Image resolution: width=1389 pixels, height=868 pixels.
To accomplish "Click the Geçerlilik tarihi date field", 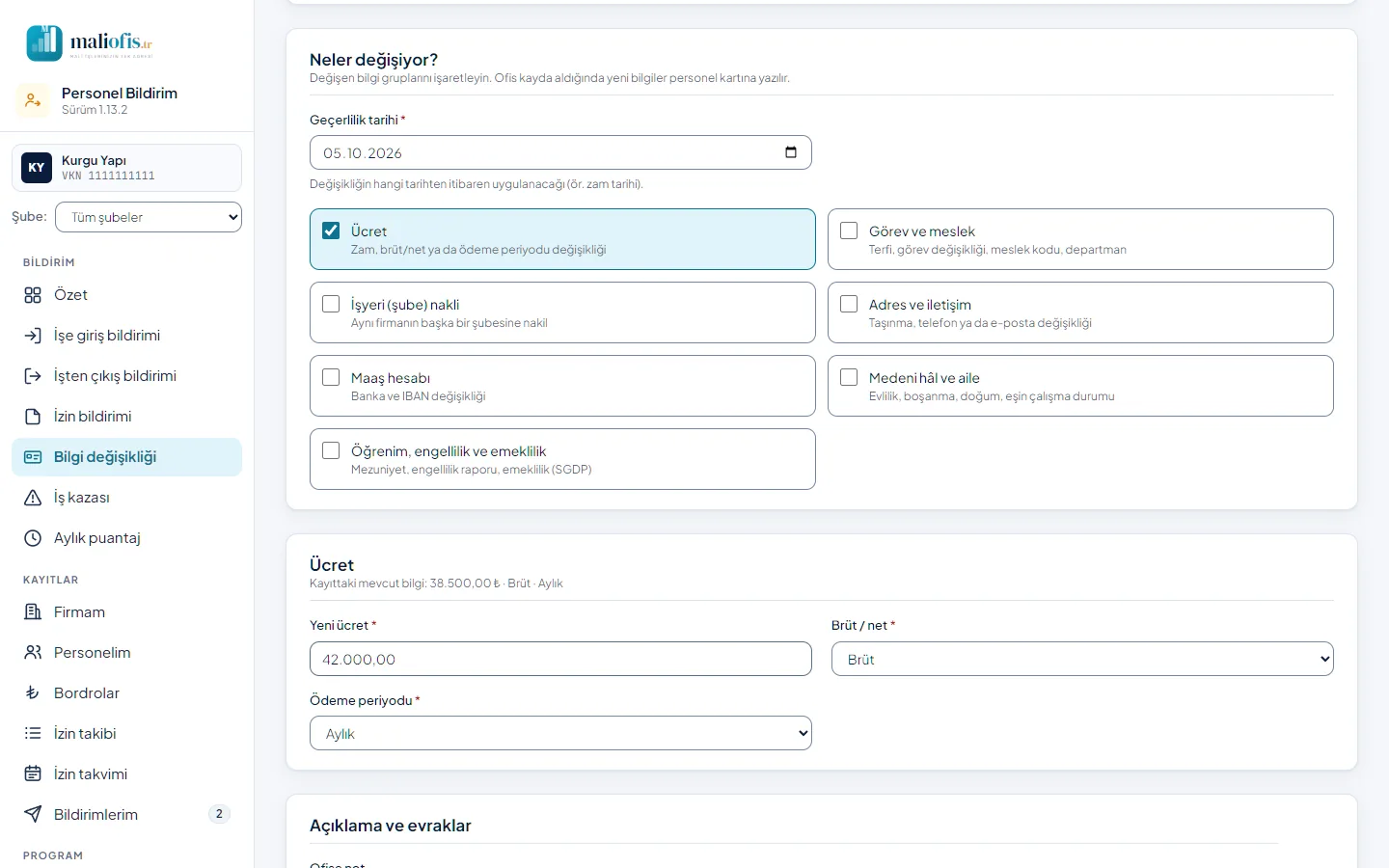I will 560,152.
